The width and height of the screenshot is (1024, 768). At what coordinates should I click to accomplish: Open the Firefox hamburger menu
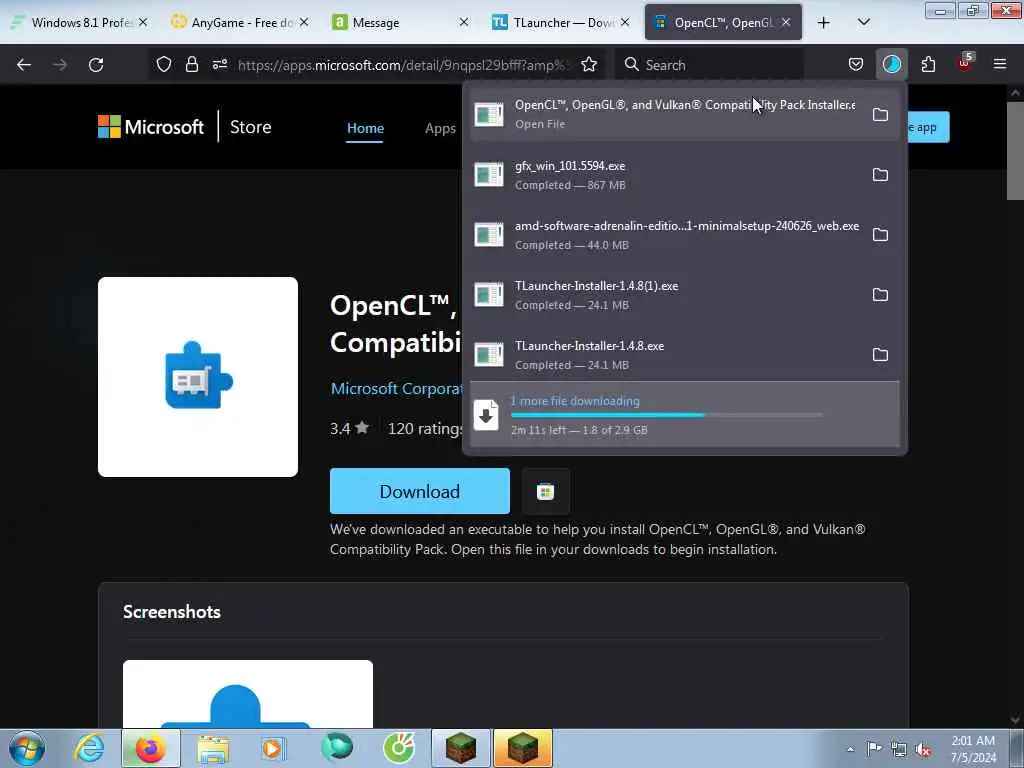coord(1000,64)
